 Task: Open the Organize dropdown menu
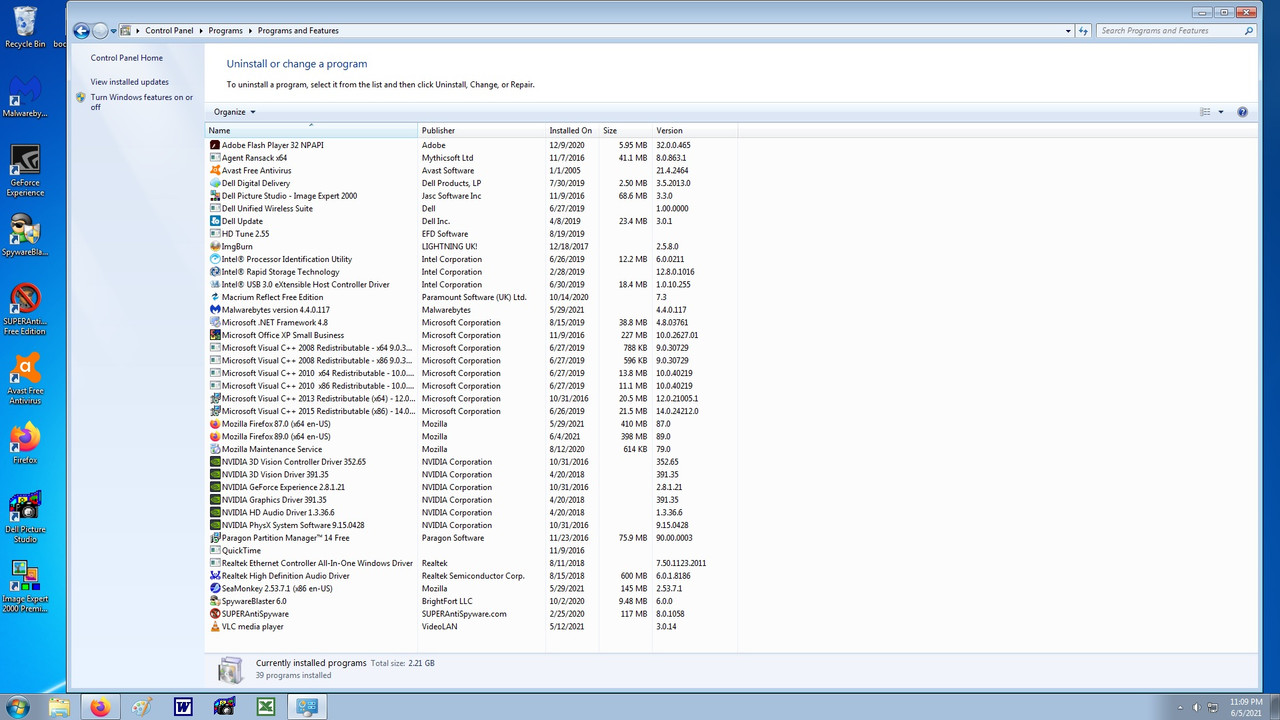point(232,111)
